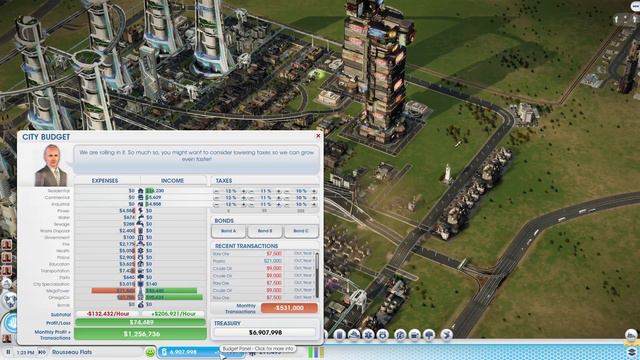The width and height of the screenshot is (640, 360).
Task: Open the education menu icon
Action: 400,335
